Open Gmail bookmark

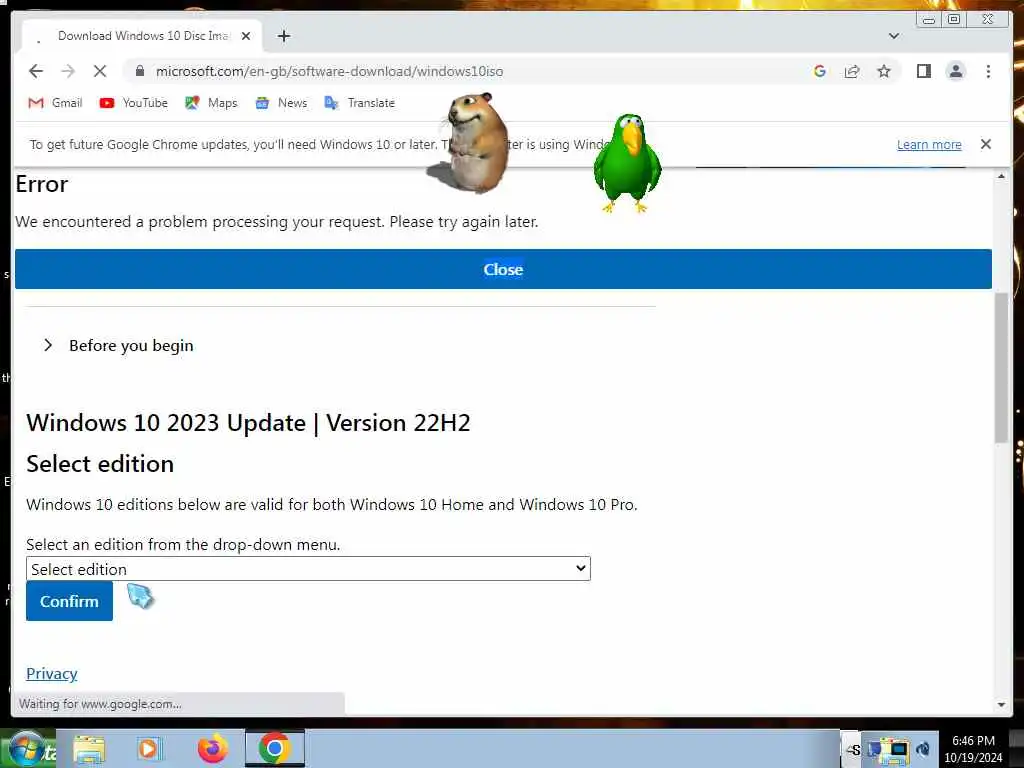coord(56,103)
